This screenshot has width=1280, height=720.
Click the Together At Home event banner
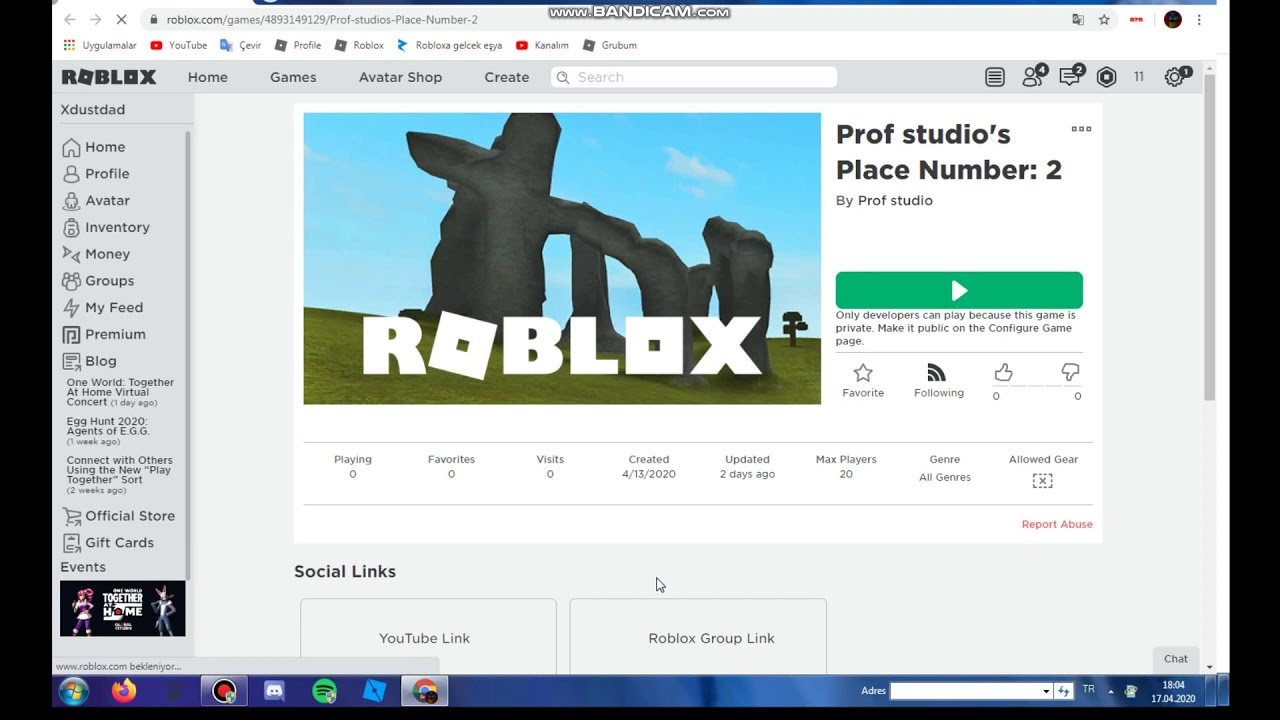click(122, 608)
